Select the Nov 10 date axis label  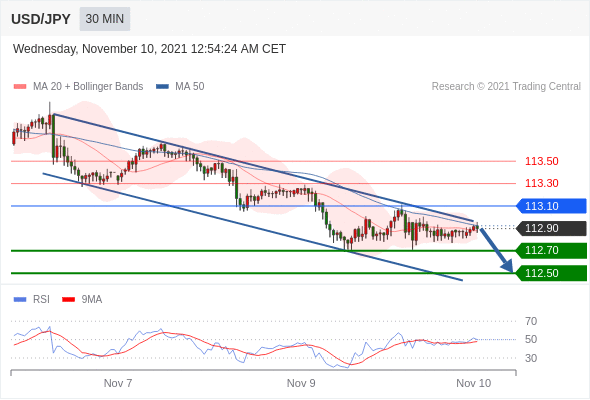(473, 383)
